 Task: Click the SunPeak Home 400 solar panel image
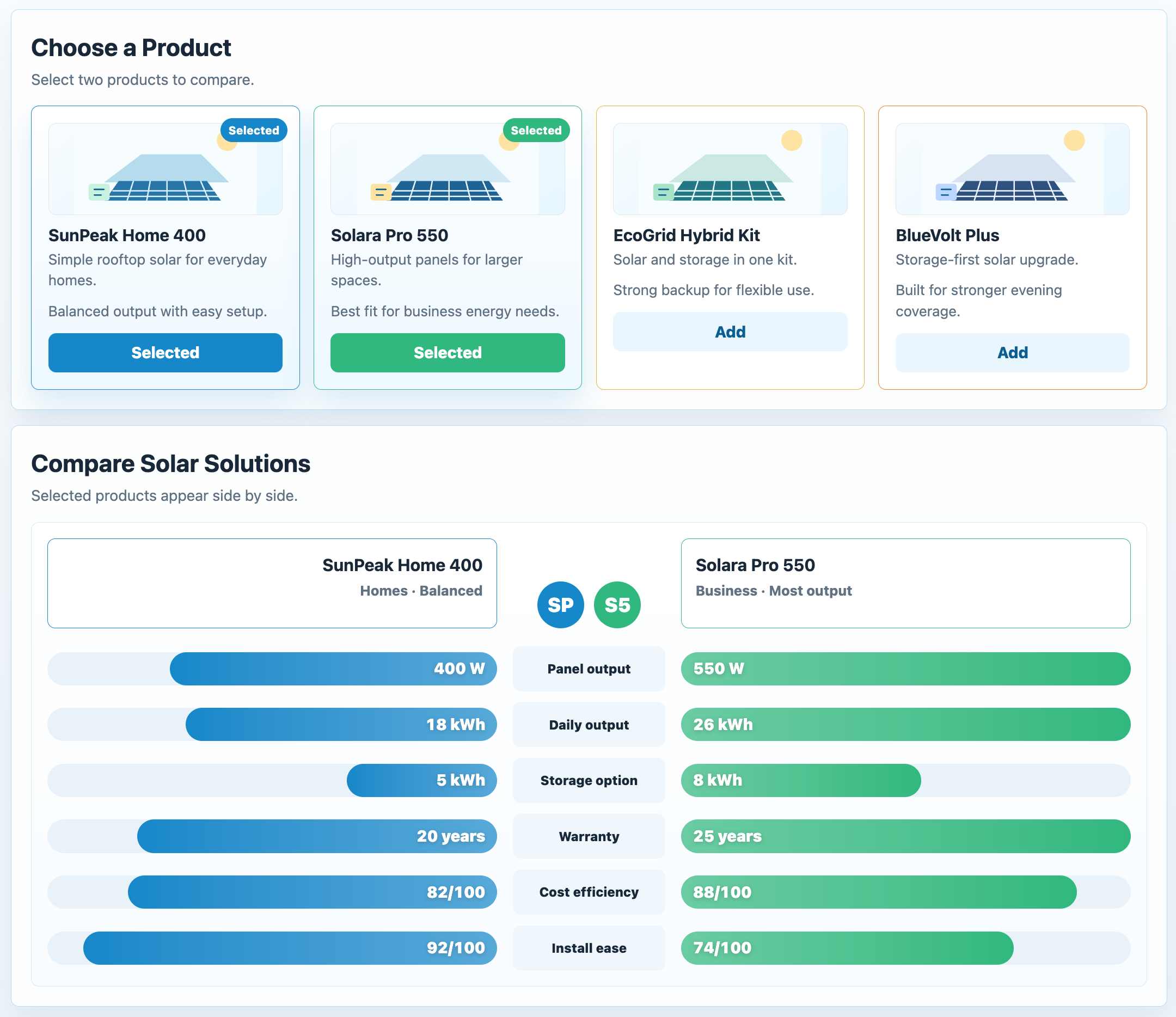pos(165,169)
